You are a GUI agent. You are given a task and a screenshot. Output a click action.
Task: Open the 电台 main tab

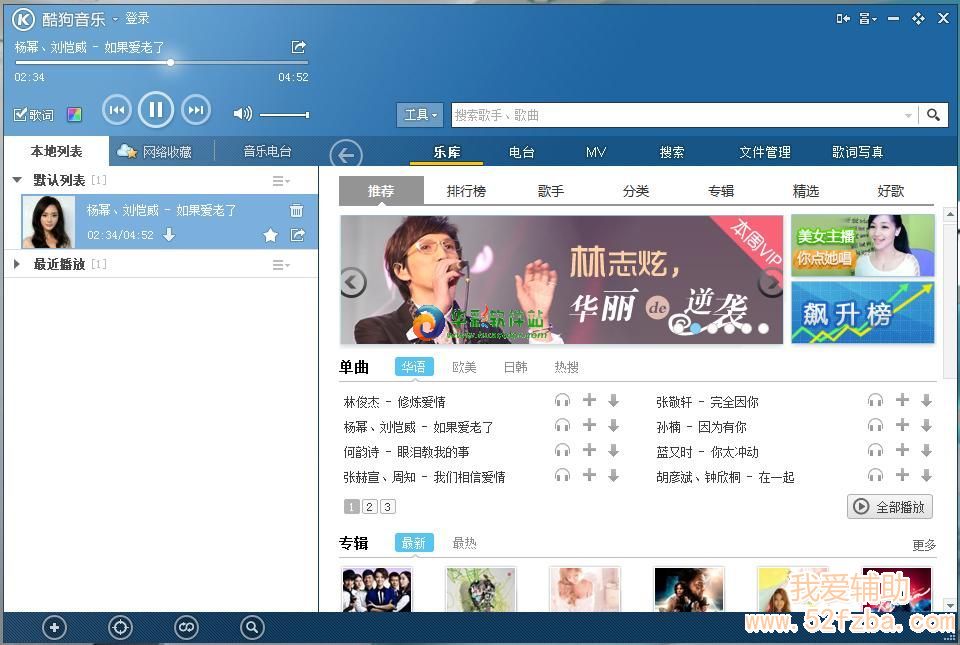pos(522,152)
